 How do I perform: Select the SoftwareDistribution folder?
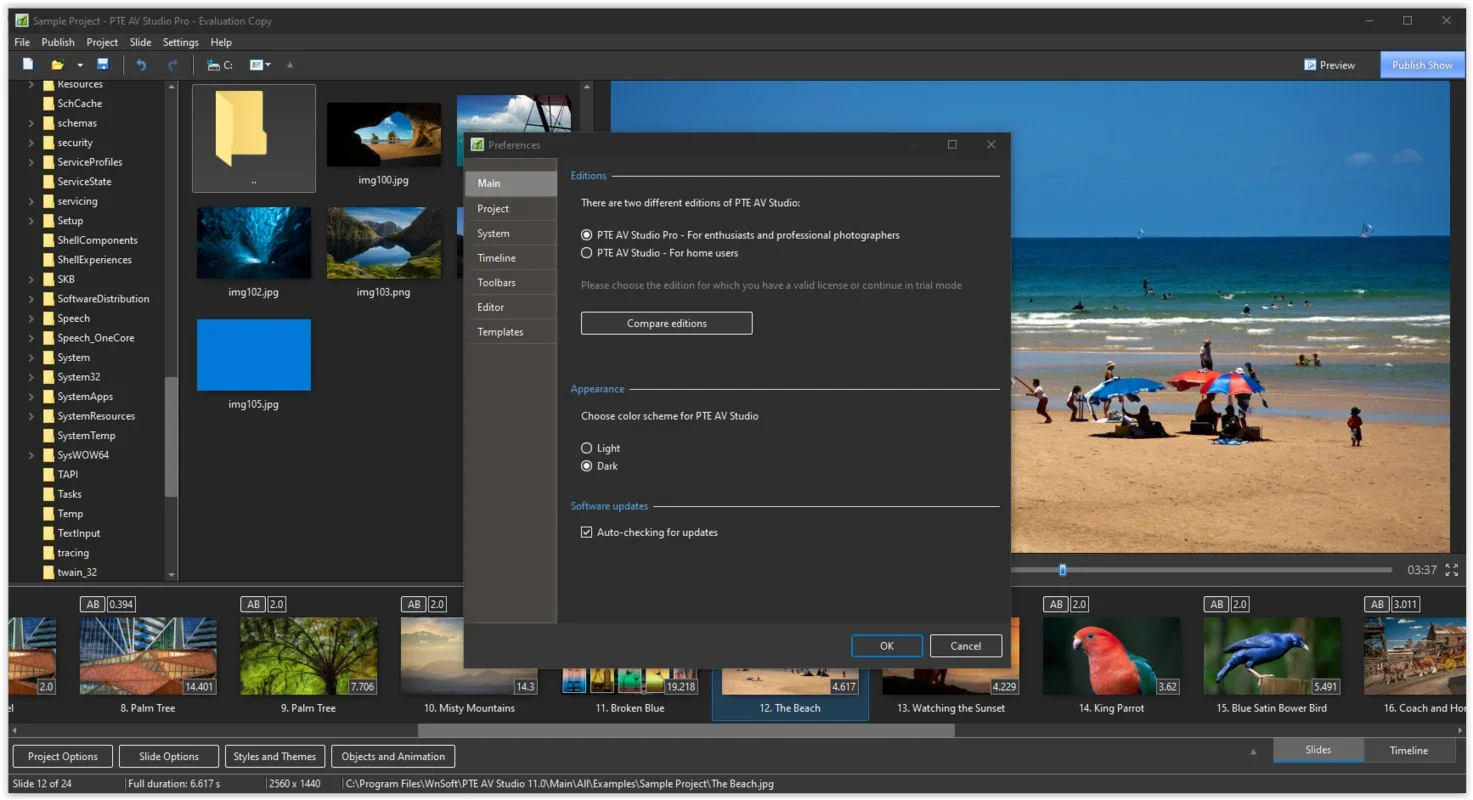point(103,299)
